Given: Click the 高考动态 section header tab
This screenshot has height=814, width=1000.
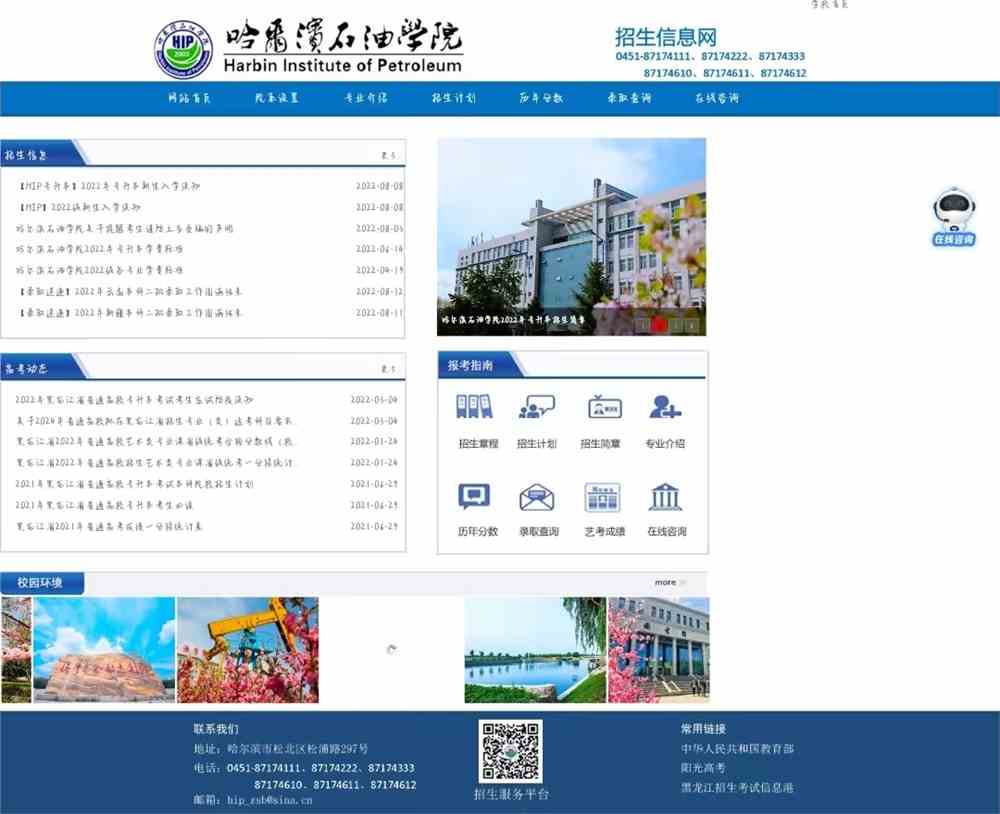Looking at the screenshot, I should tap(26, 369).
